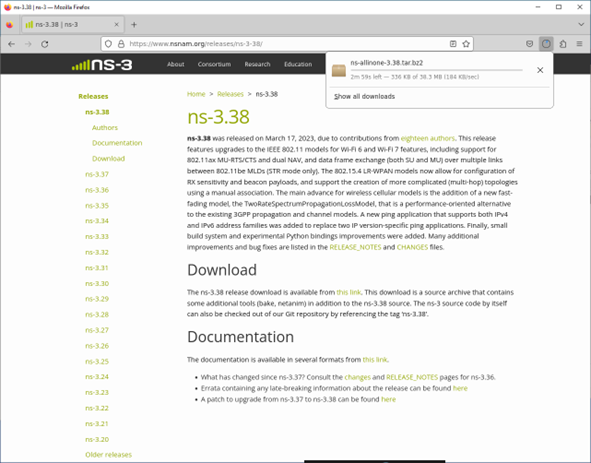Click the ns-3 site logo
591x463 pixels.
pyautogui.click(x=102, y=65)
